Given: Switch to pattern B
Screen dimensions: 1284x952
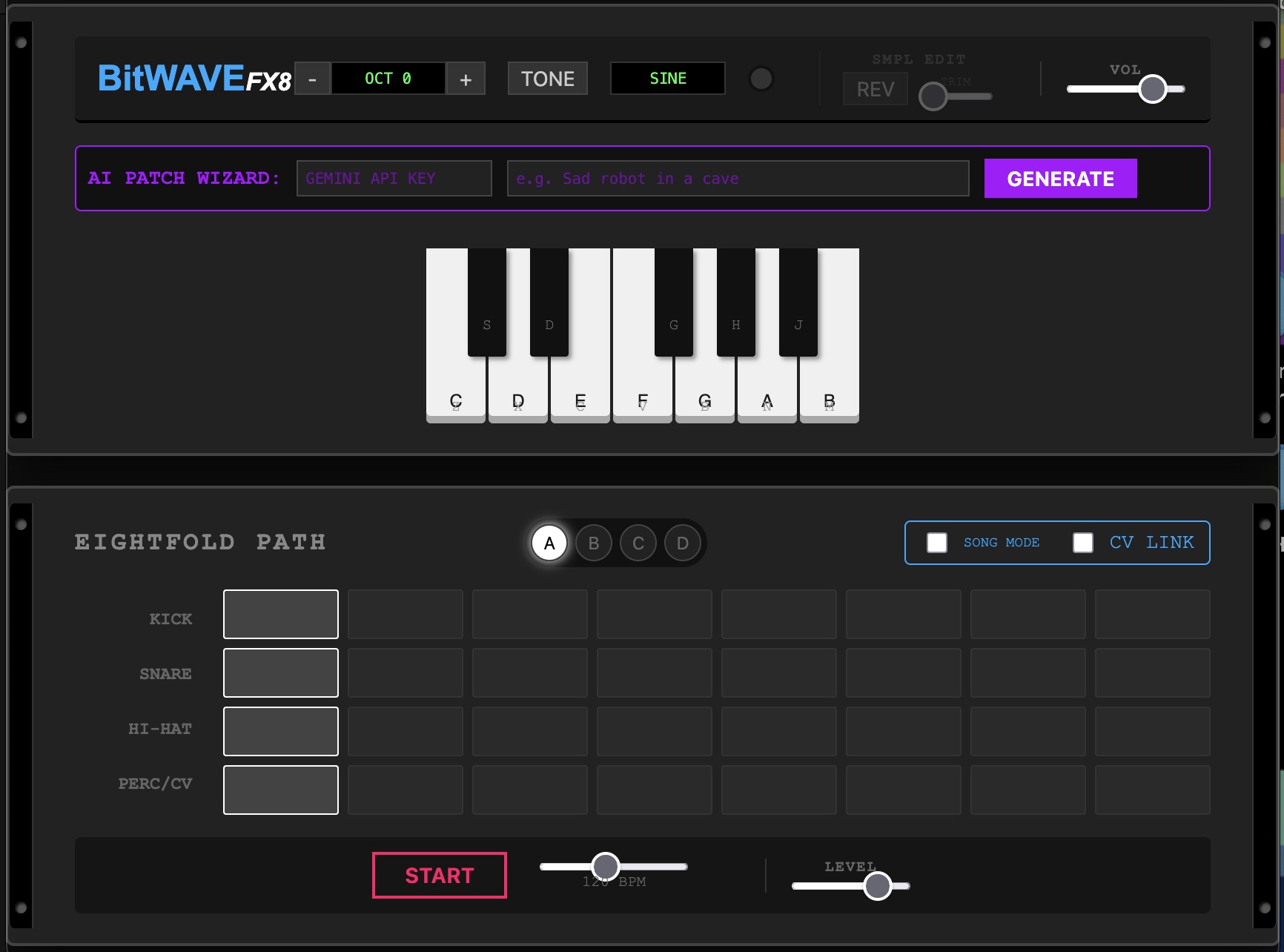Looking at the screenshot, I should 593,543.
